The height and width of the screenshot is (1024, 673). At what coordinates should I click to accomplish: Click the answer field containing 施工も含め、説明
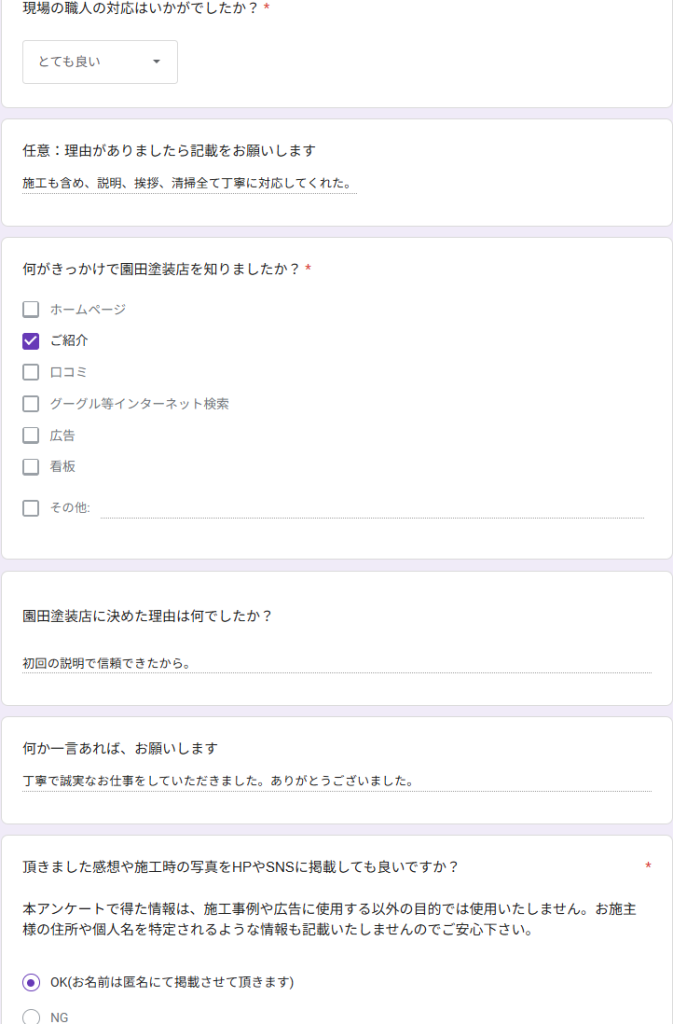tap(188, 183)
